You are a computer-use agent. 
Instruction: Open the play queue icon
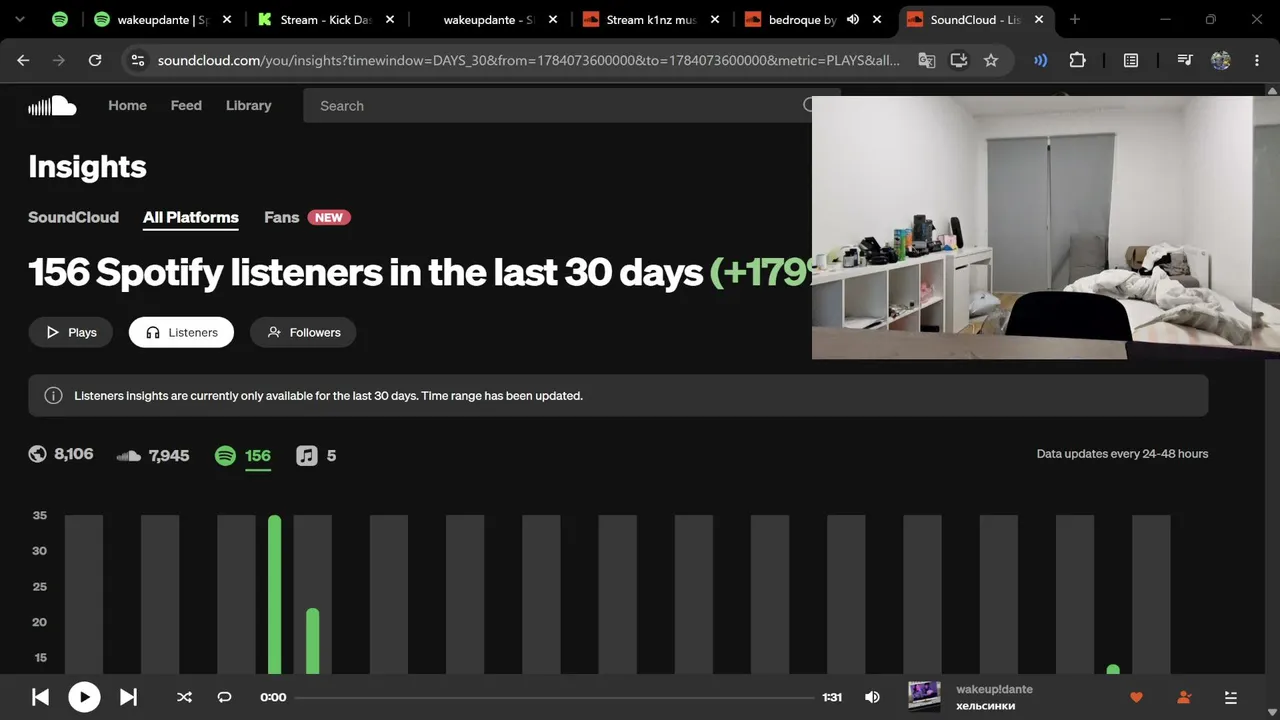pyautogui.click(x=1231, y=697)
